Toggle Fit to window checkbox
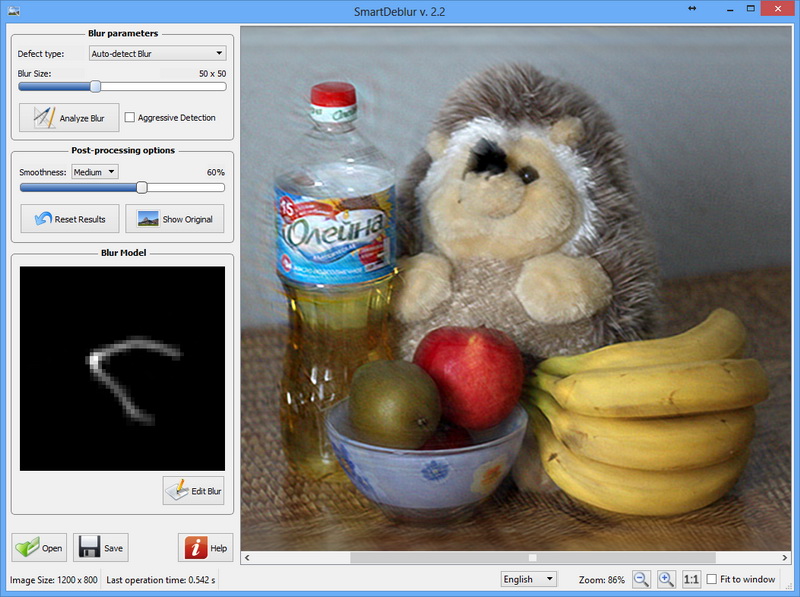The image size is (800, 597). pos(712,579)
